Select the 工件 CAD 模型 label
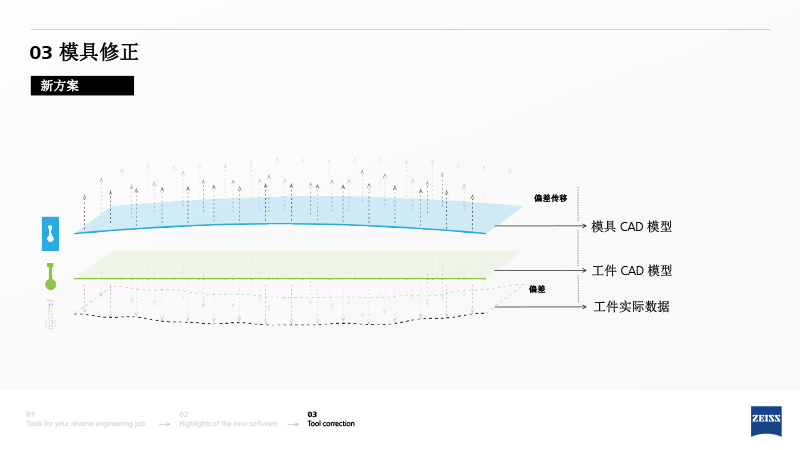 click(x=631, y=271)
